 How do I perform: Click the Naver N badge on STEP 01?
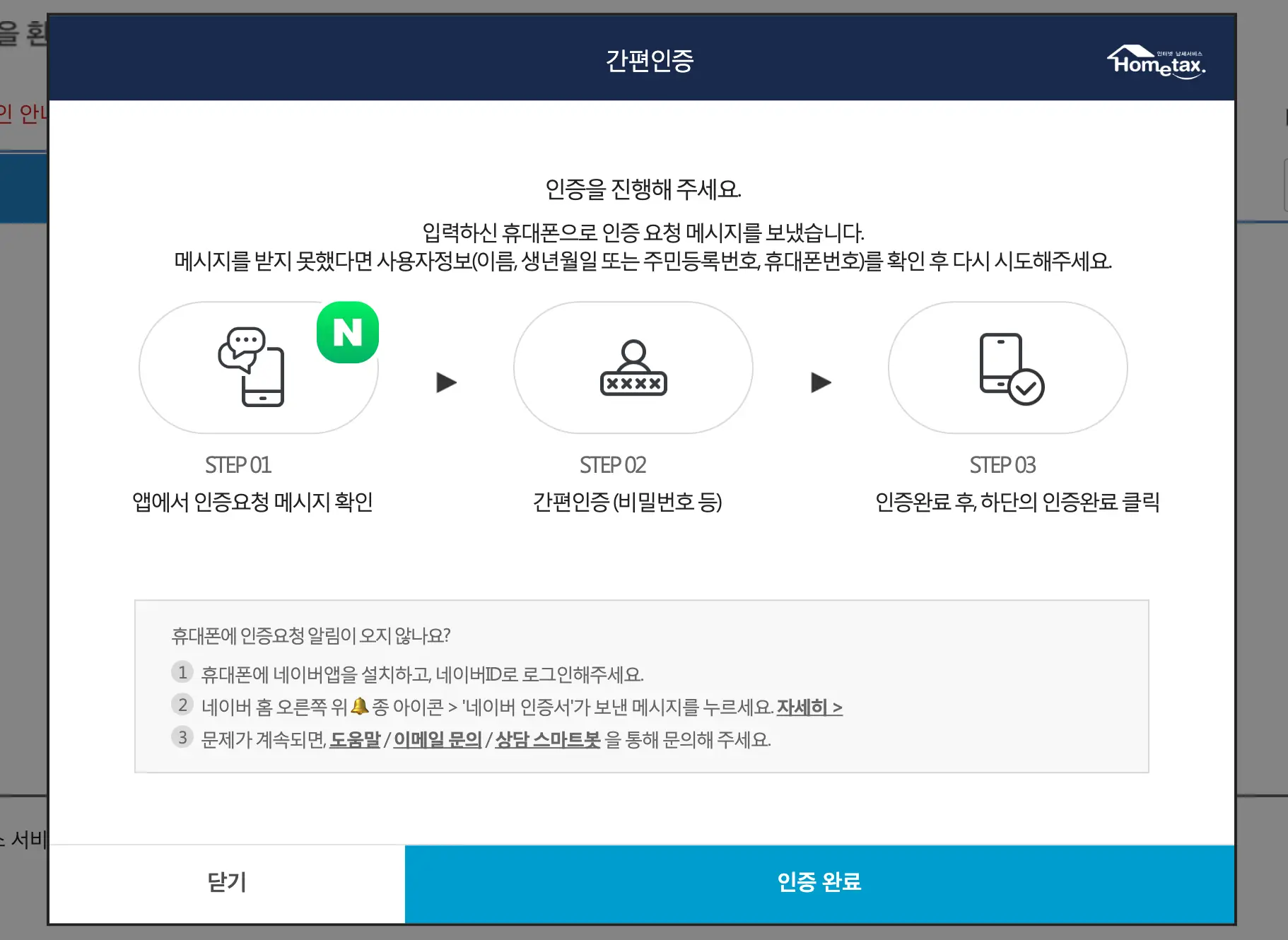point(347,332)
